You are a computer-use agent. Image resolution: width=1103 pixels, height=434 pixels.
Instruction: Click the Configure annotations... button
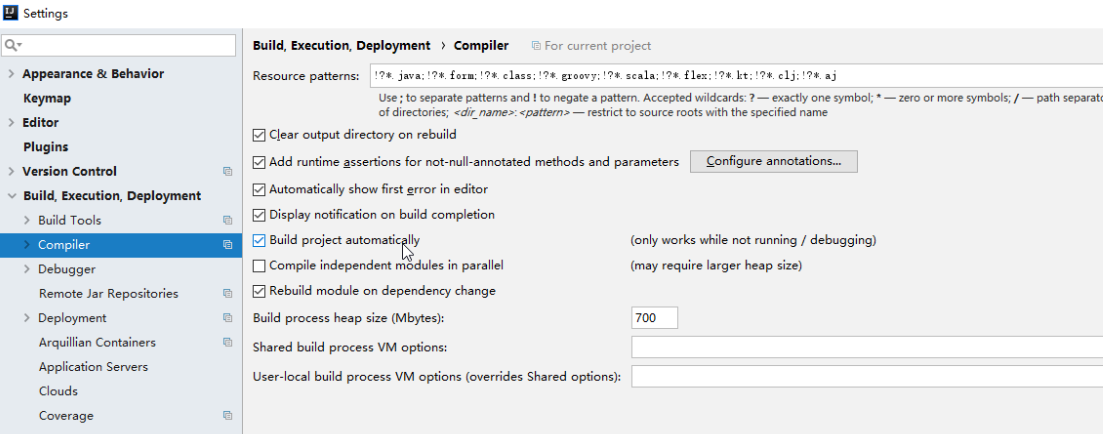(773, 161)
